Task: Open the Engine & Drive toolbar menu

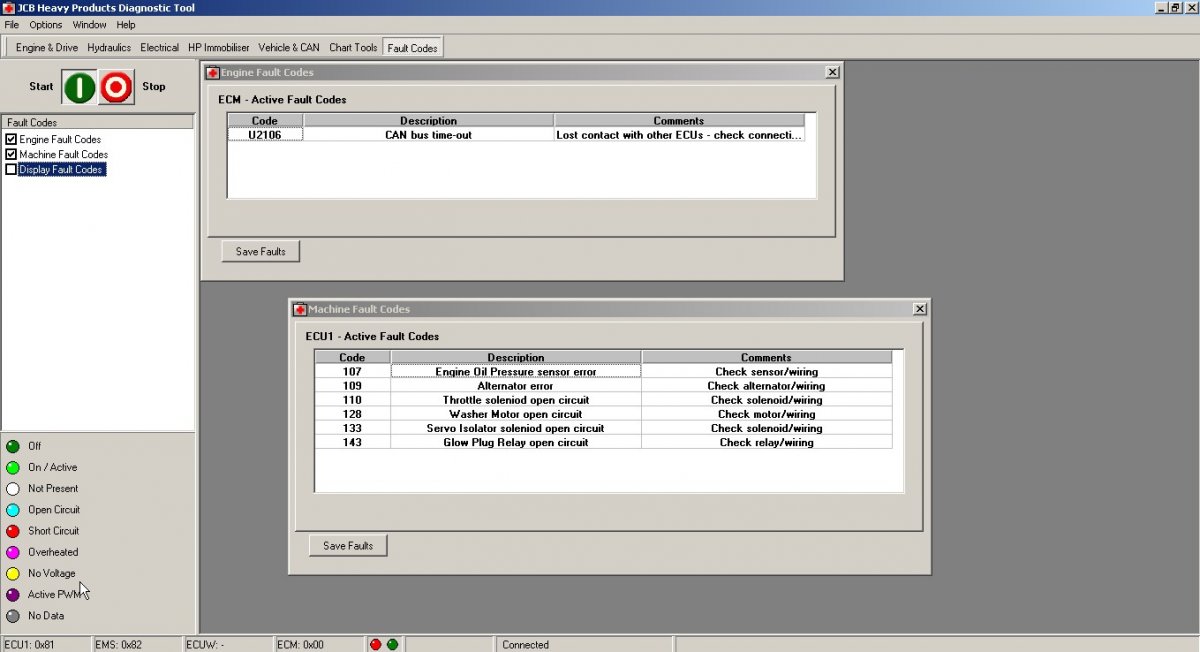Action: [46, 47]
